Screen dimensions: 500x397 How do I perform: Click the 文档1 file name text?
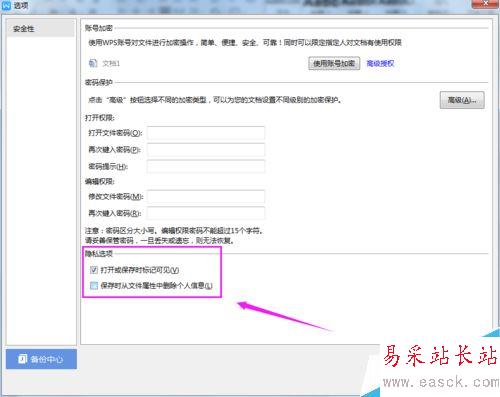point(111,63)
